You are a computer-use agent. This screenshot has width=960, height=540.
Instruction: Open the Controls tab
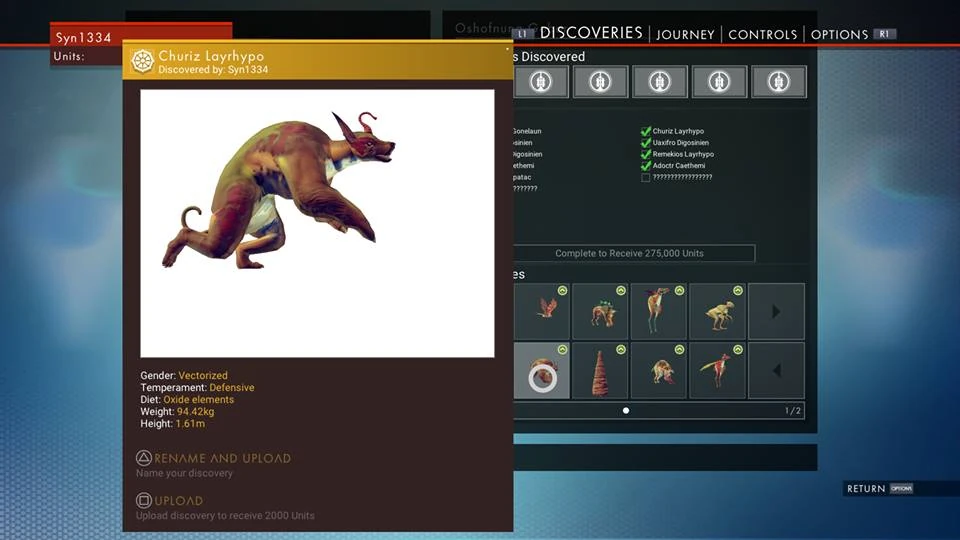tap(763, 35)
